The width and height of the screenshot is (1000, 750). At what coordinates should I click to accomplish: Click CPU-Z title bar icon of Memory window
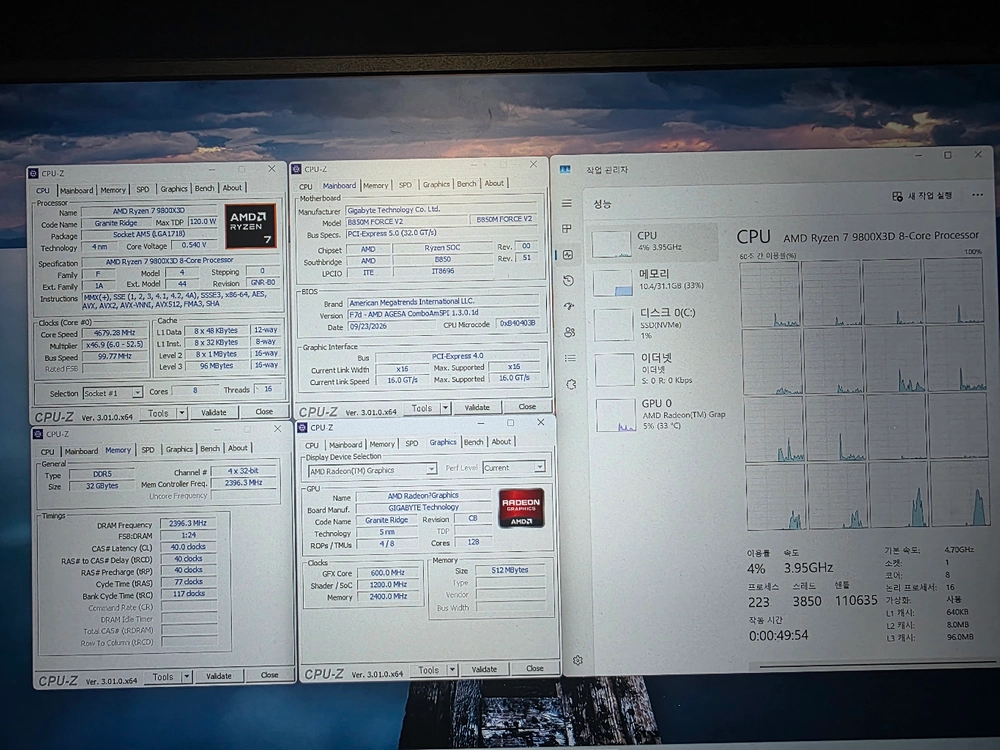click(x=38, y=434)
